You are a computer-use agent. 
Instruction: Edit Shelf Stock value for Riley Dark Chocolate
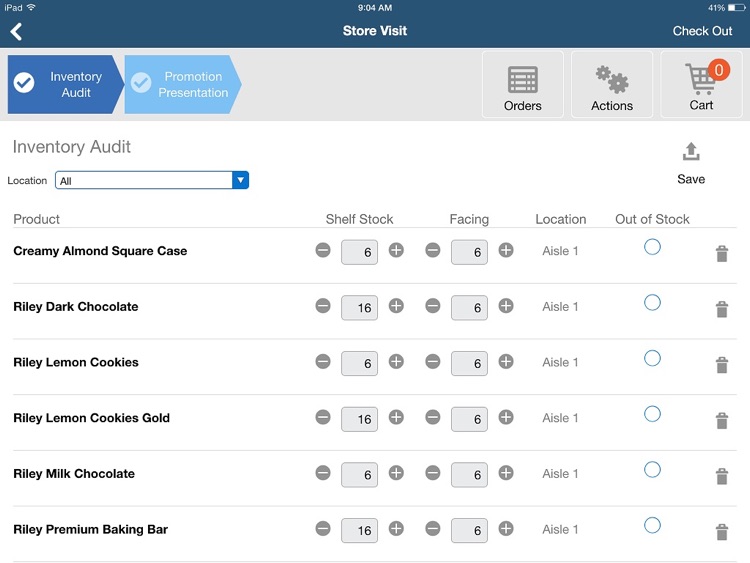click(359, 308)
